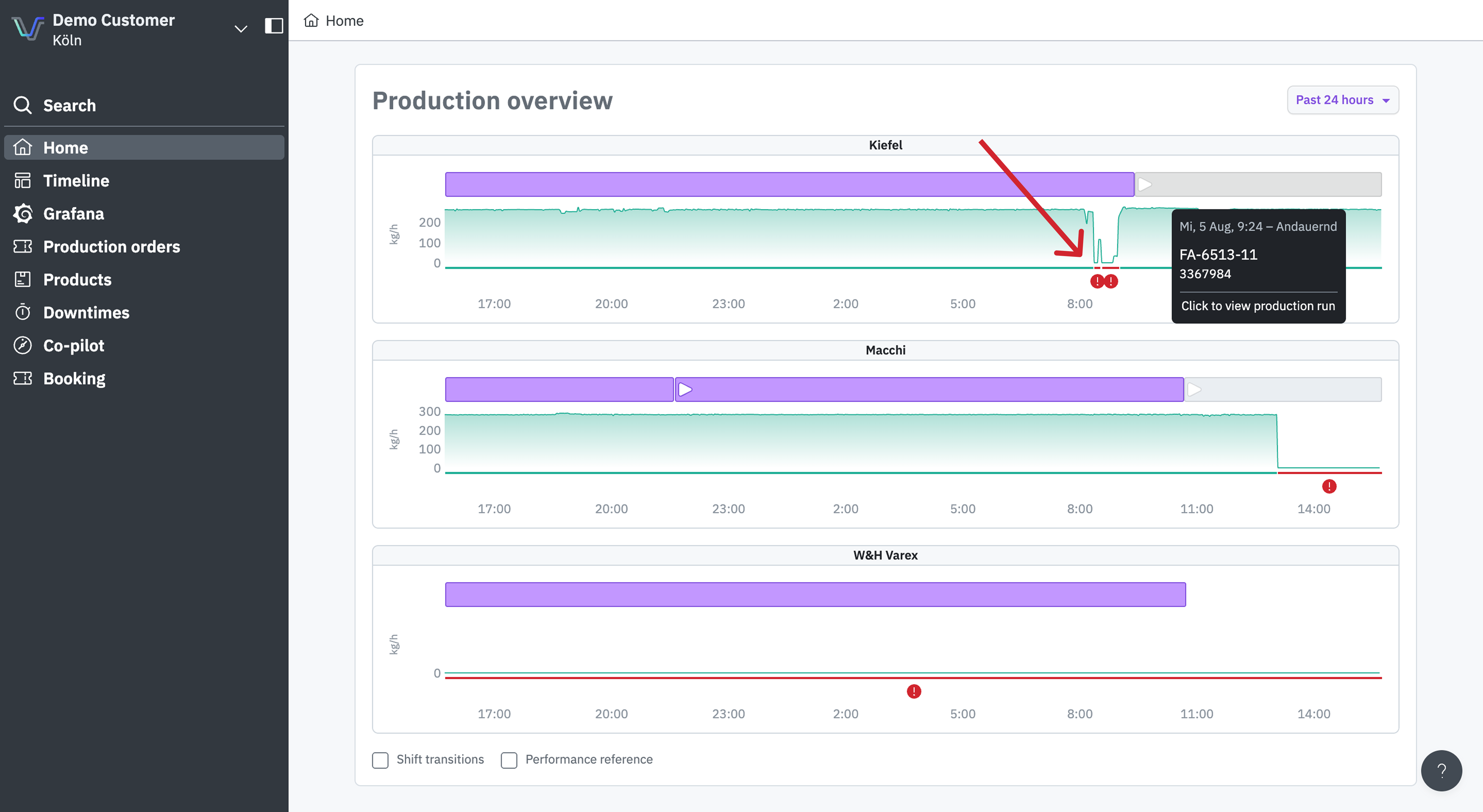Collapse the sidebar with panel toggle icon
The width and height of the screenshot is (1483, 812).
274,26
